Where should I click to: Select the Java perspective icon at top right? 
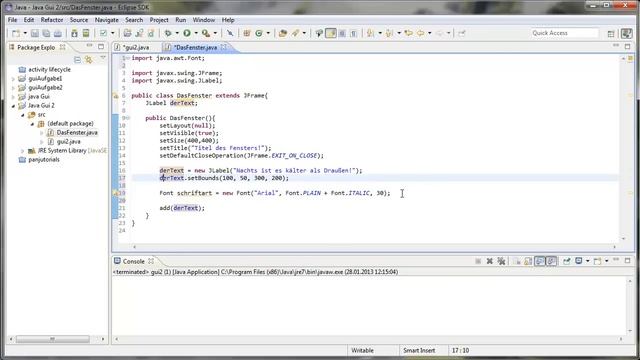(626, 33)
